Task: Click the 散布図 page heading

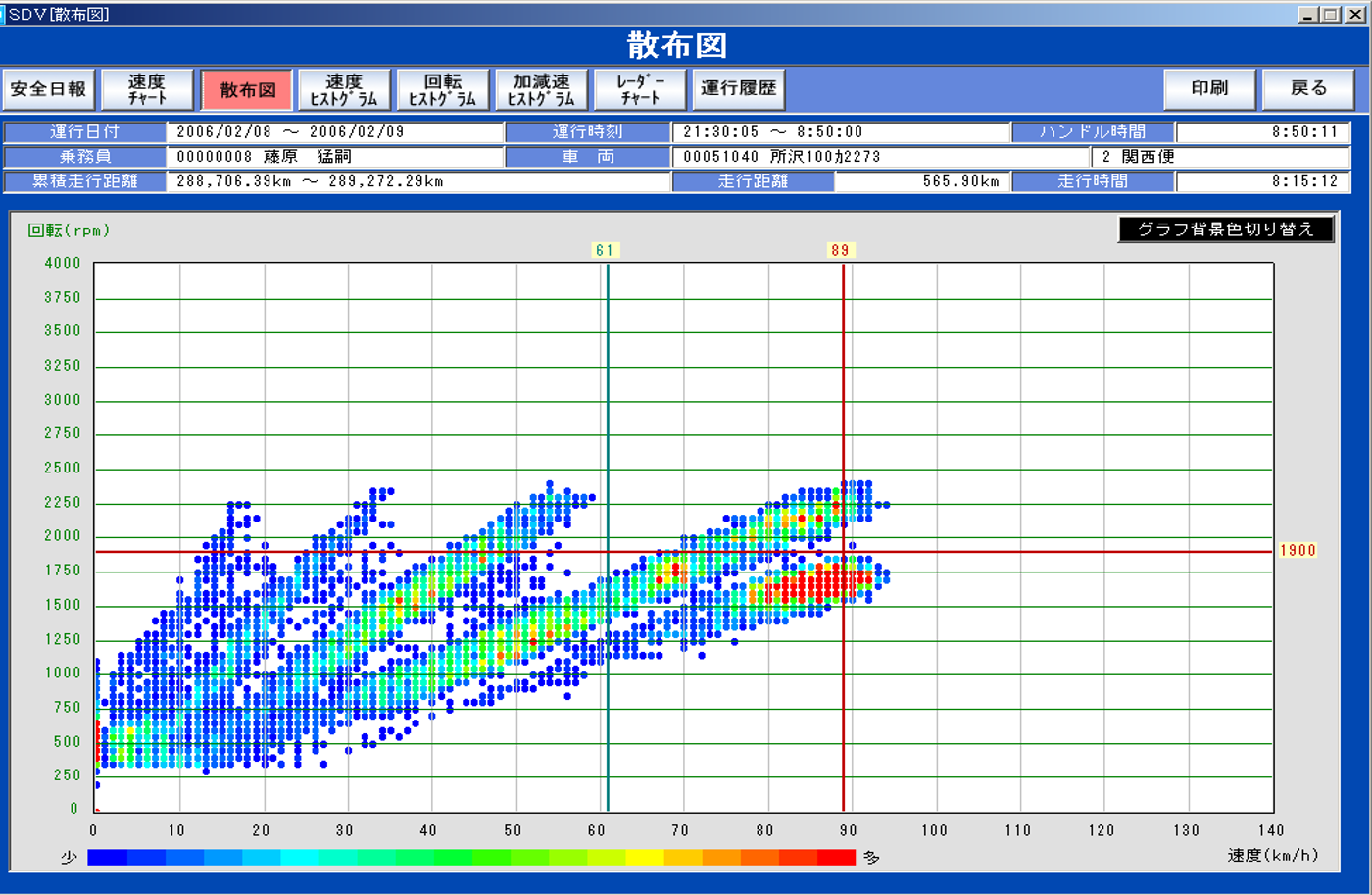Action: point(677,45)
